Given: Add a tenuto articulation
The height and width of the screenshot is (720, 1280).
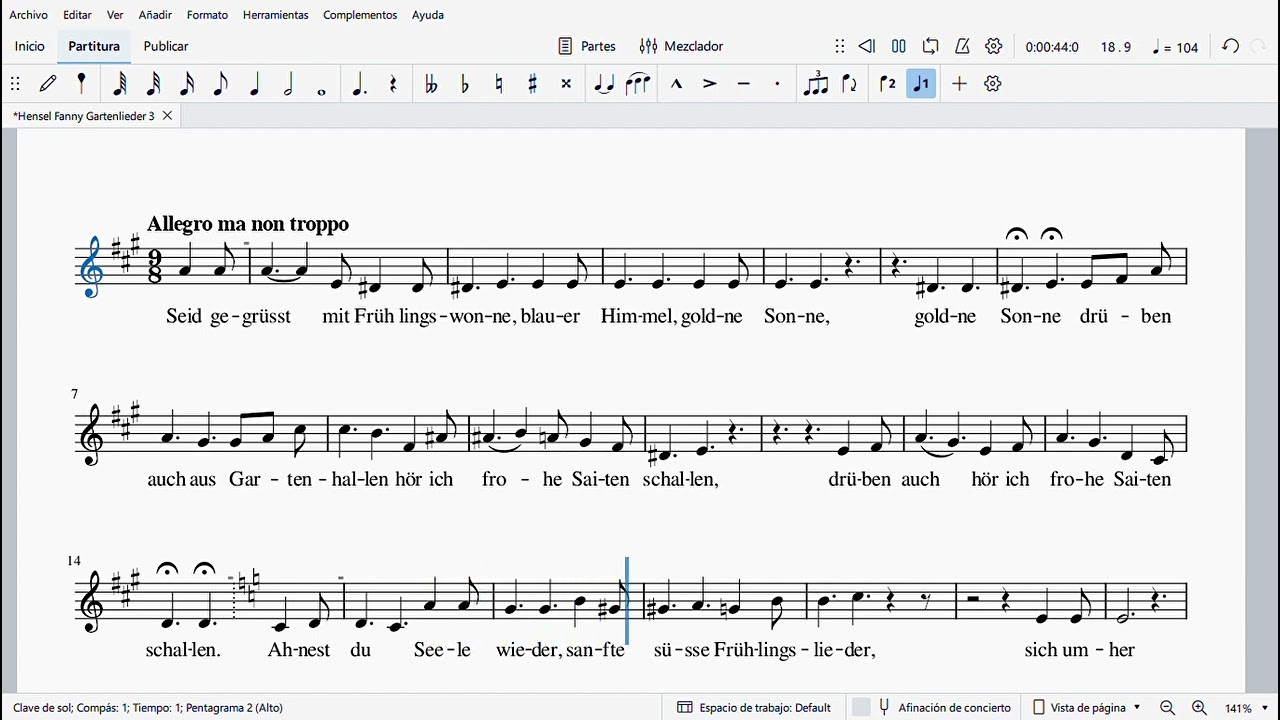Looking at the screenshot, I should pos(743,84).
